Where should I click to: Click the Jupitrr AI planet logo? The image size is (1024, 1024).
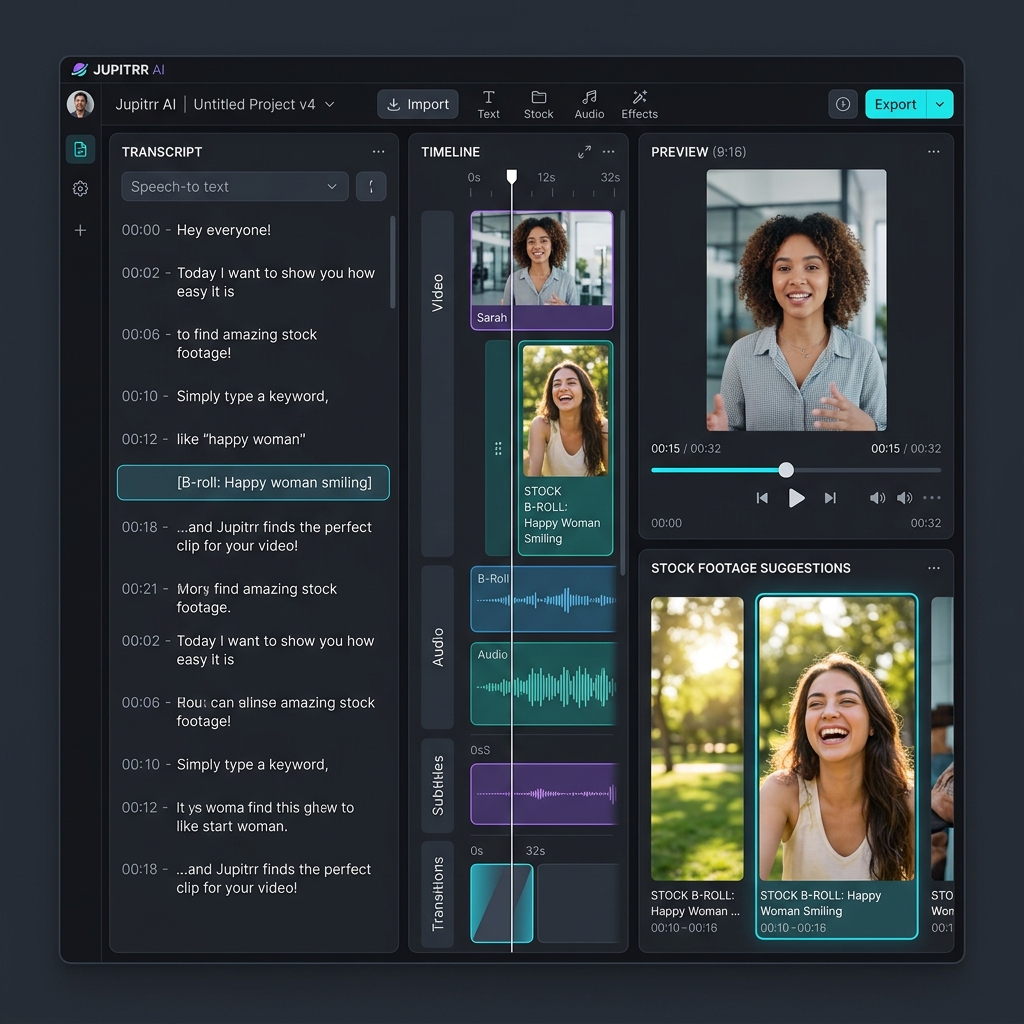pos(80,69)
